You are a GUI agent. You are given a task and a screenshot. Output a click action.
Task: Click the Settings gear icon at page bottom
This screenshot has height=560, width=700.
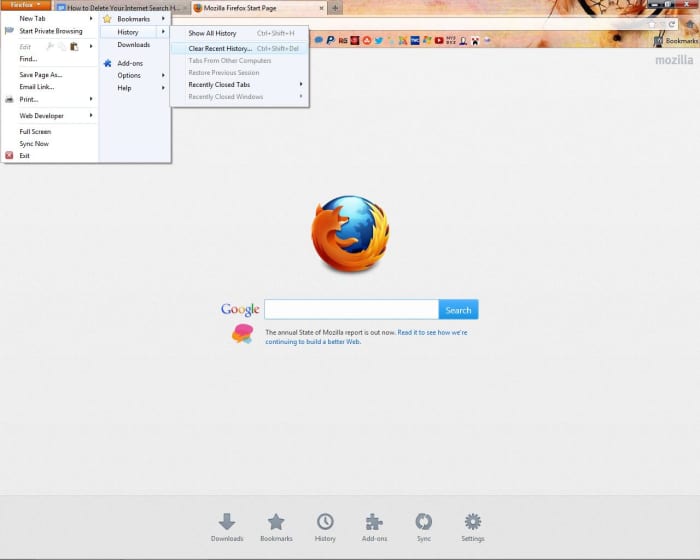click(473, 522)
